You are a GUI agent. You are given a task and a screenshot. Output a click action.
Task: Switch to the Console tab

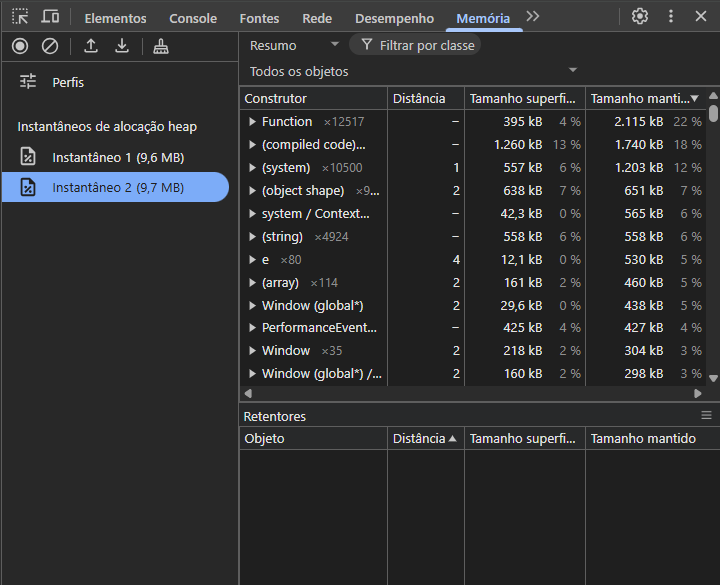(x=193, y=18)
